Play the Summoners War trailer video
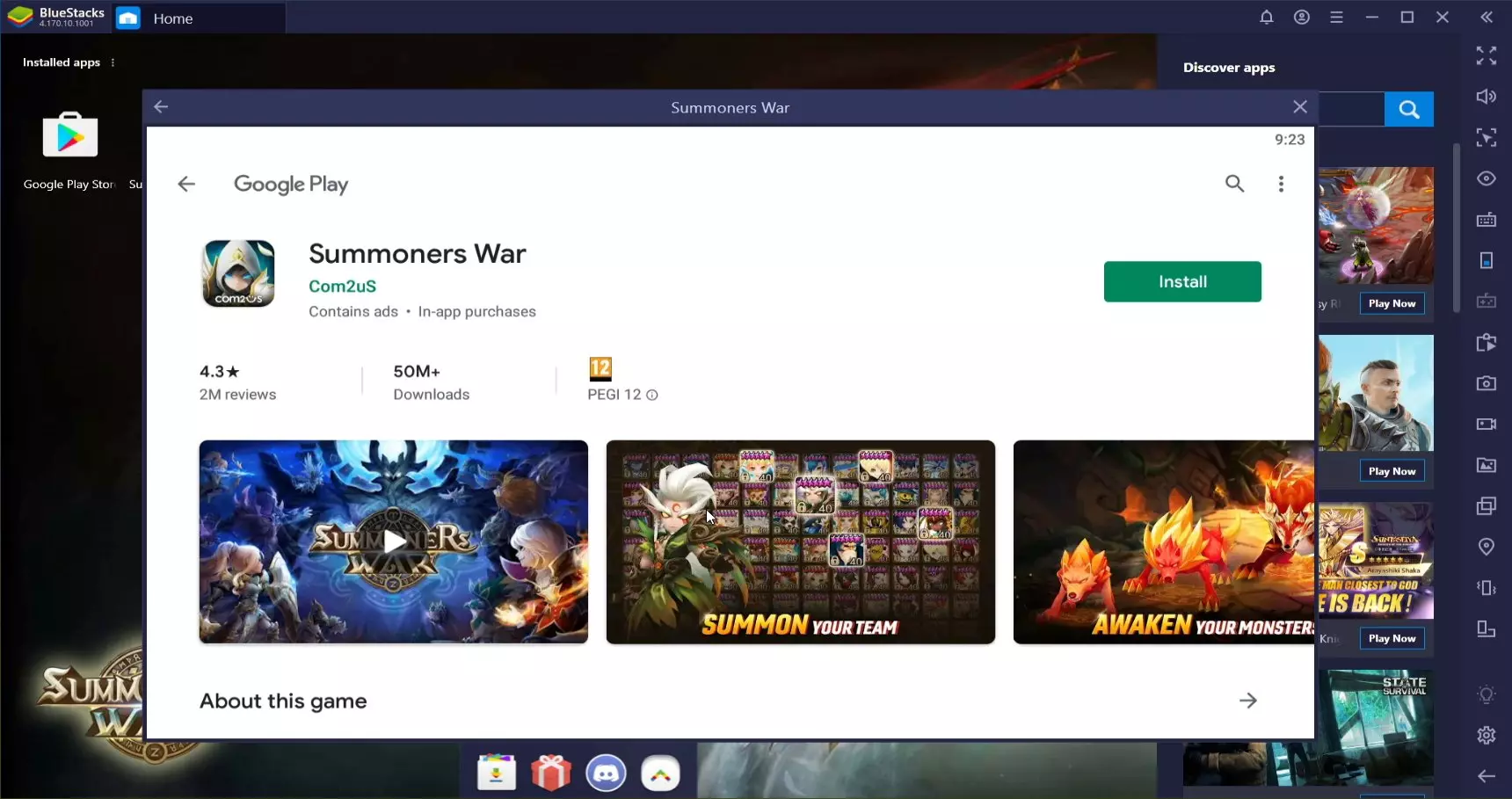The image size is (1512, 799). tap(394, 541)
